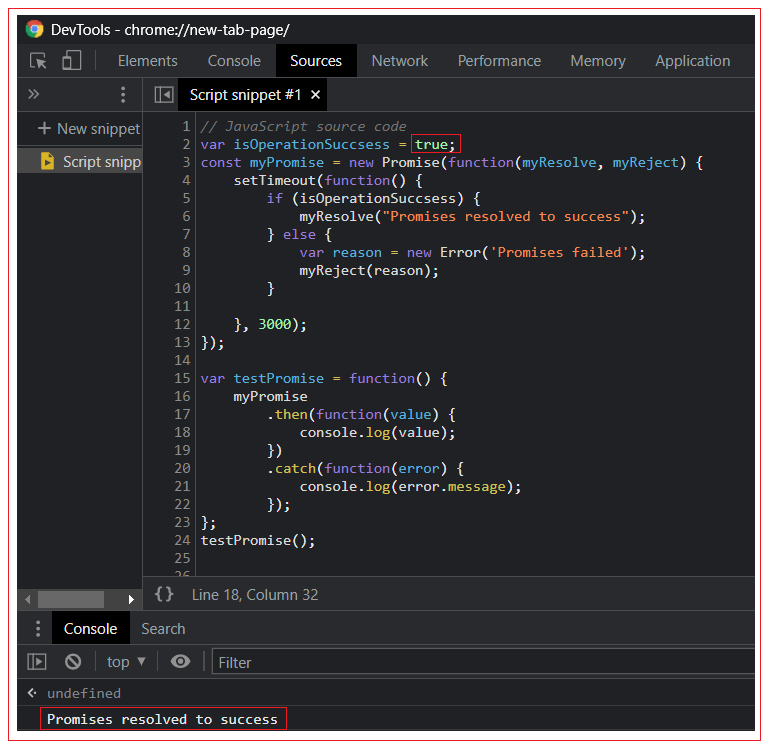
Task: Click the true value on line 2
Action: [431, 144]
